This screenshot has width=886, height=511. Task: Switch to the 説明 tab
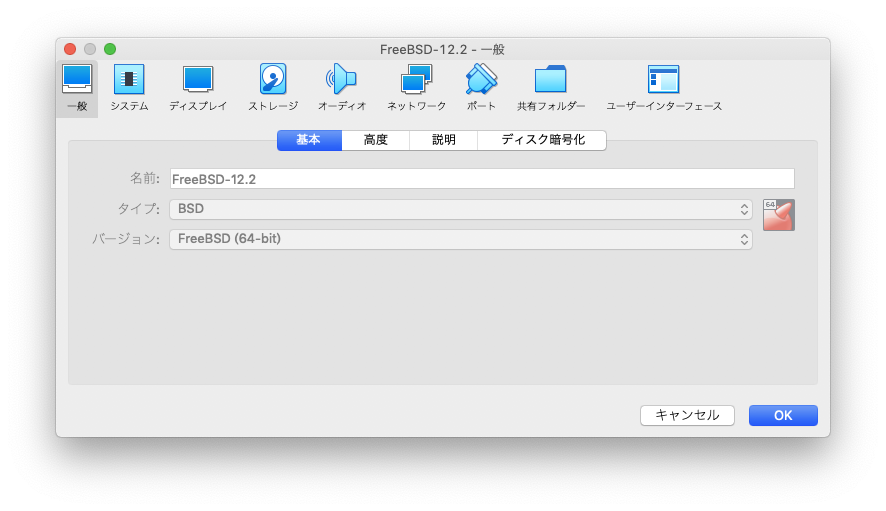pyautogui.click(x=443, y=140)
